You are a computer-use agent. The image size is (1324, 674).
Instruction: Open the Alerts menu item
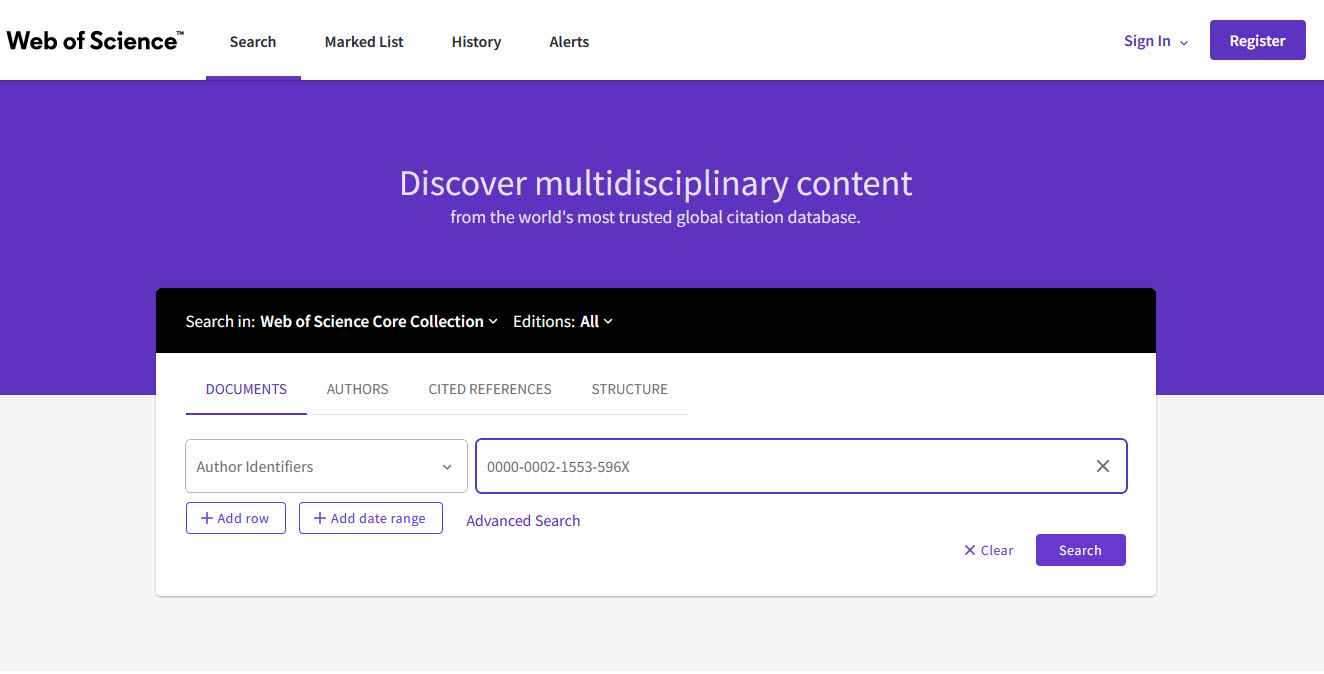tap(569, 42)
